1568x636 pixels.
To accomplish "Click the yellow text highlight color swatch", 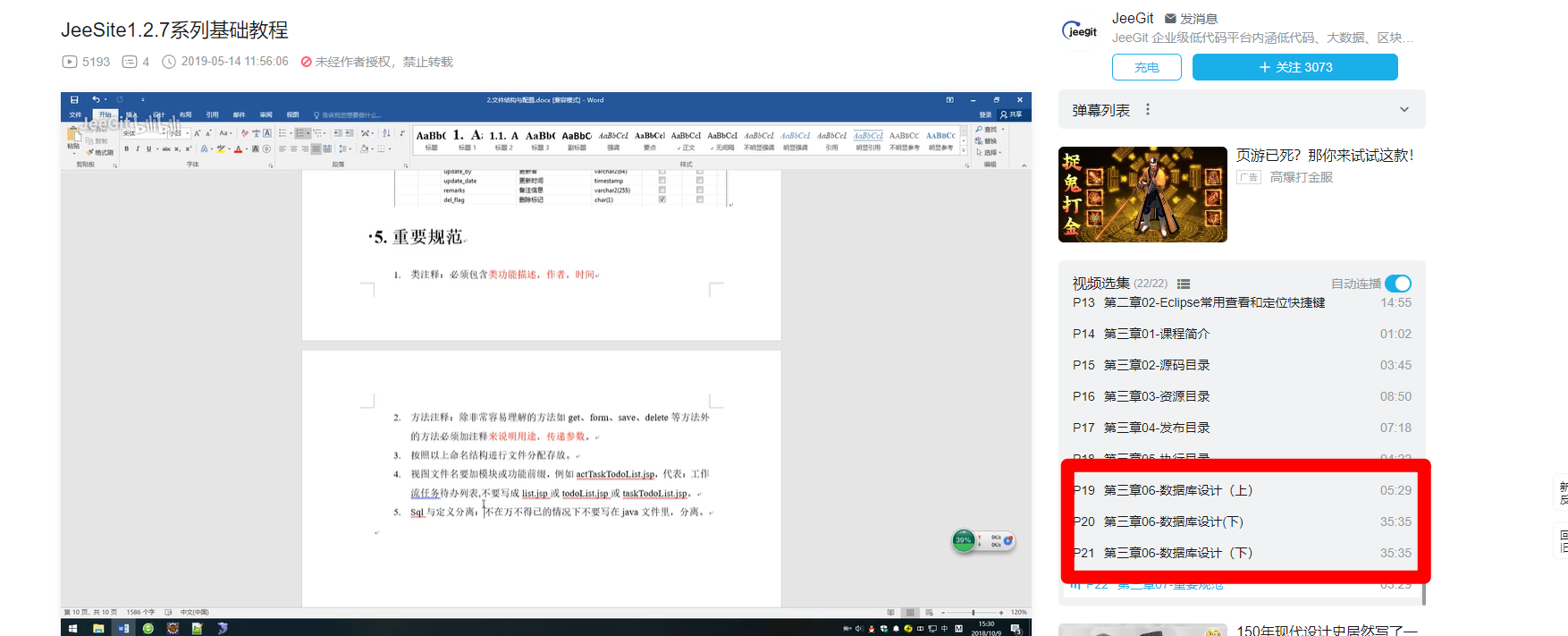I will tap(221, 149).
